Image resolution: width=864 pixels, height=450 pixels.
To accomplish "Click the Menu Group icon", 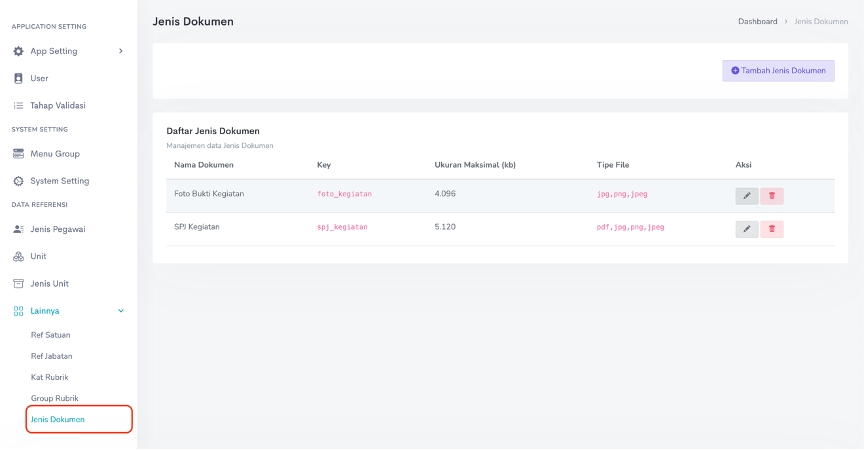I will coord(18,154).
